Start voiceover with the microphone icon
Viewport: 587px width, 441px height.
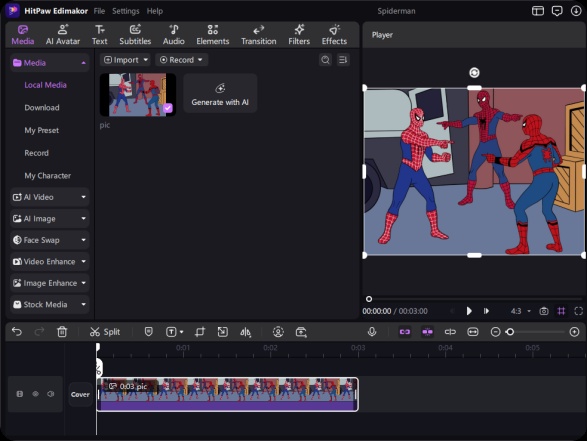click(x=372, y=332)
